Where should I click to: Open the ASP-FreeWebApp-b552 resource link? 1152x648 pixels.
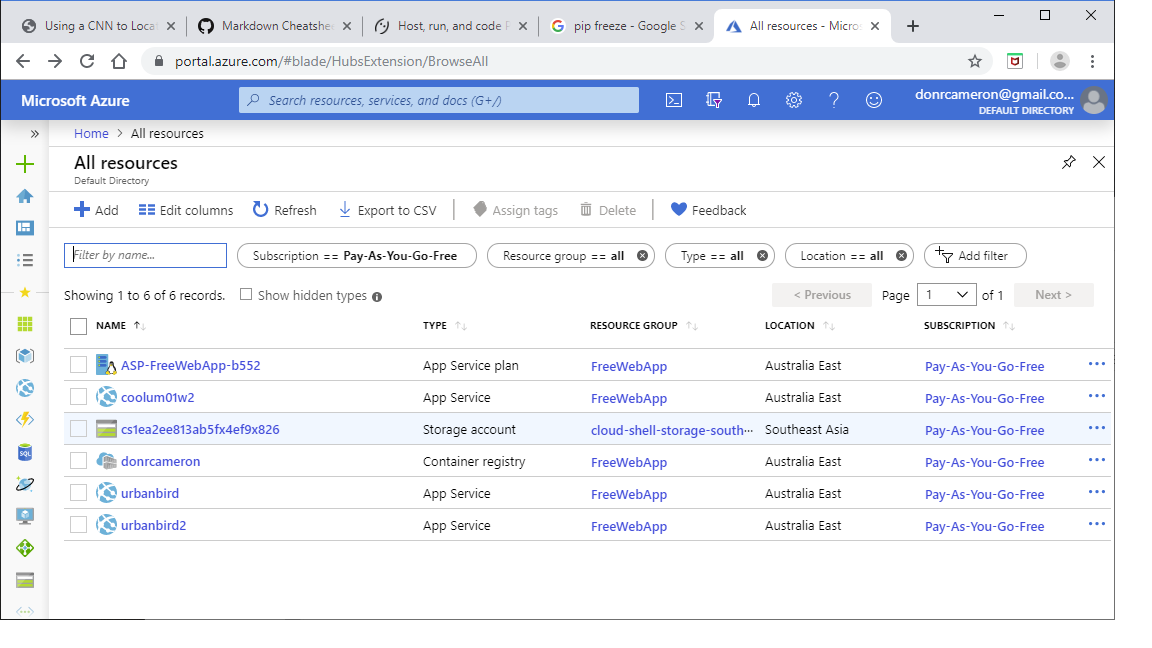(190, 365)
